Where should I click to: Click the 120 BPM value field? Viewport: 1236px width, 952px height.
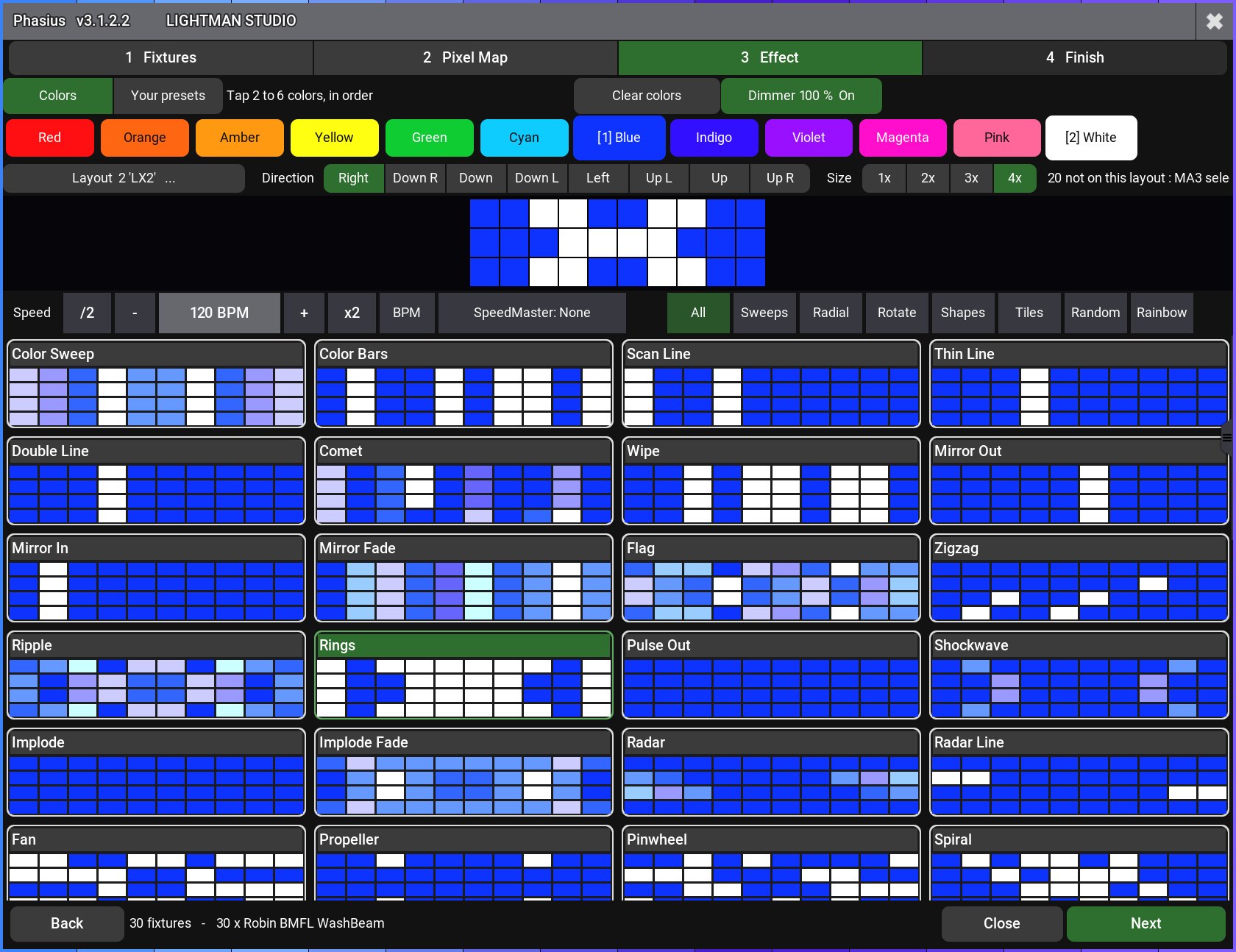(x=219, y=313)
